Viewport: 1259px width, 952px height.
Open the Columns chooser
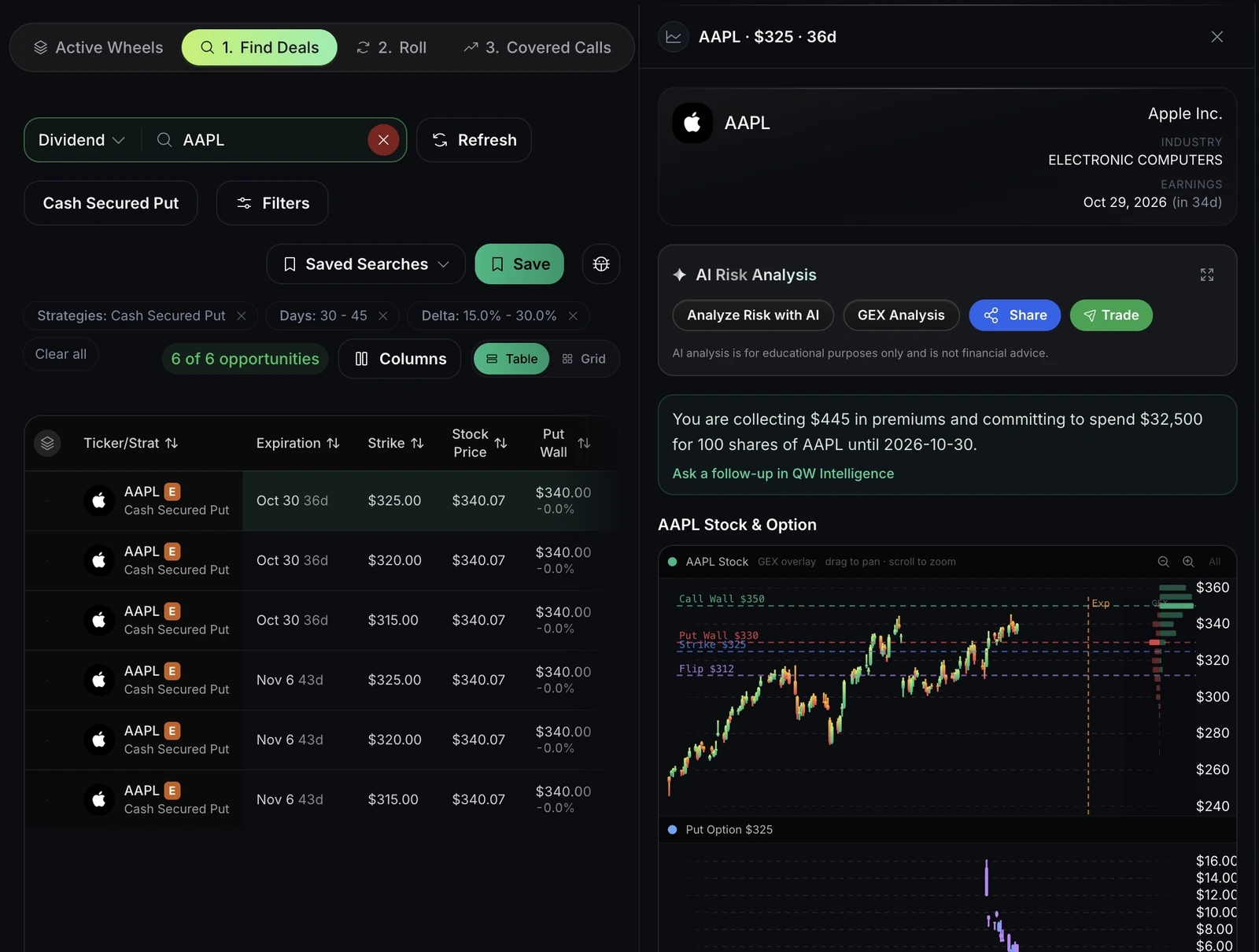[x=400, y=359]
